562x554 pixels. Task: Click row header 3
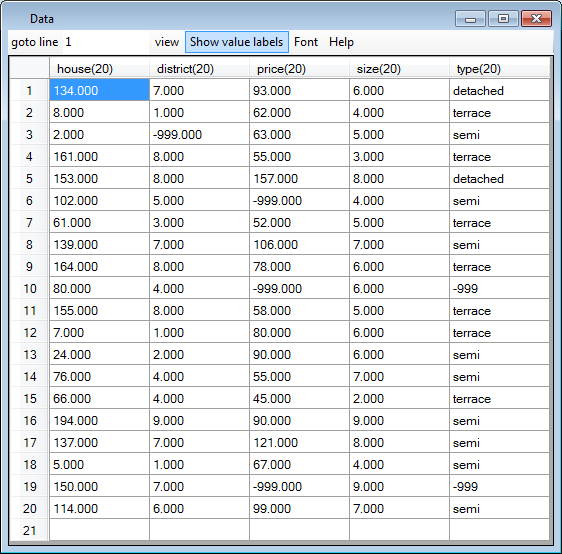point(29,134)
